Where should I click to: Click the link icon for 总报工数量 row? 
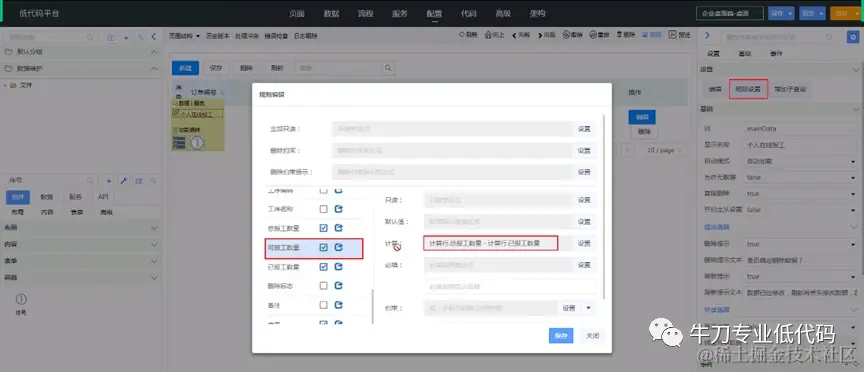(x=339, y=228)
